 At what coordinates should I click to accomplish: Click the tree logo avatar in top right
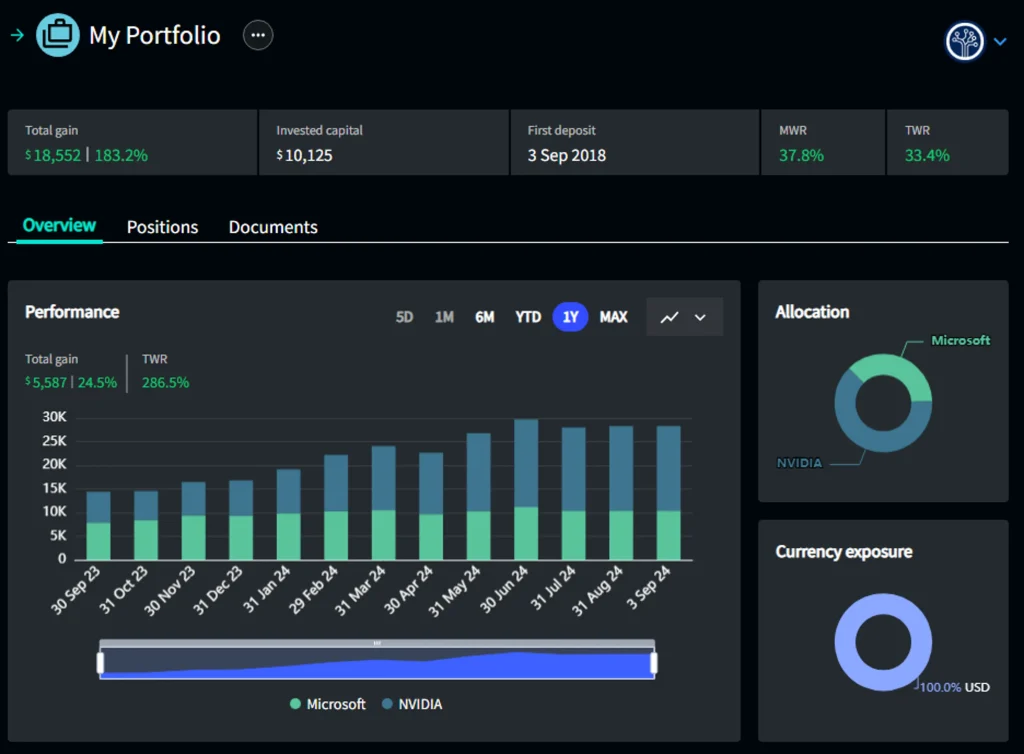(964, 41)
